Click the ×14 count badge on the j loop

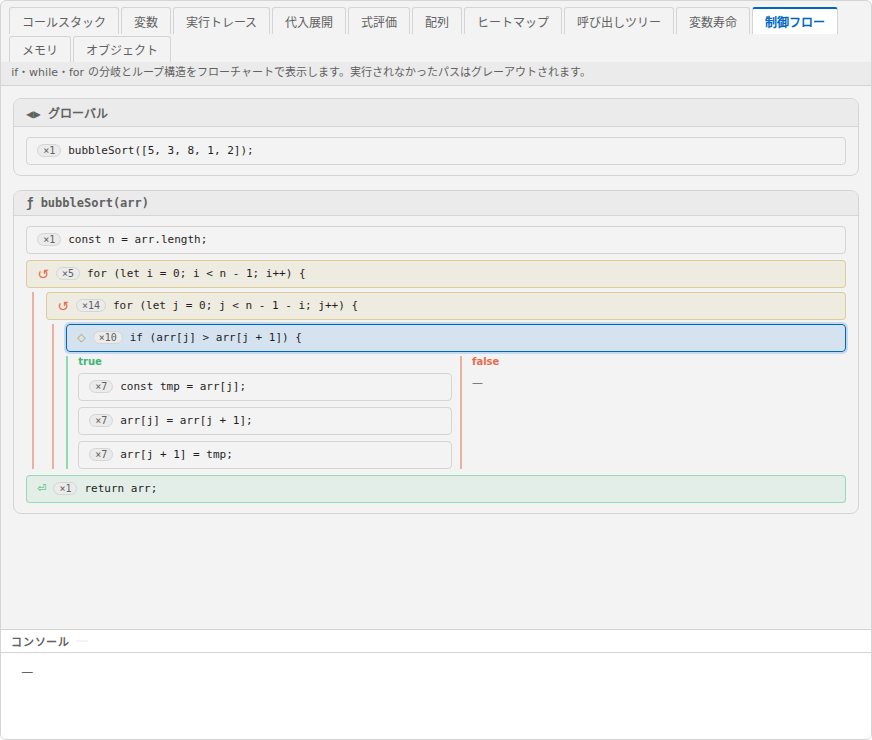click(91, 305)
